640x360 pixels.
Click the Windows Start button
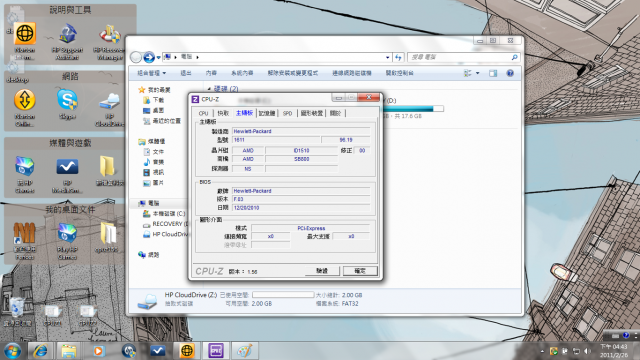13,351
